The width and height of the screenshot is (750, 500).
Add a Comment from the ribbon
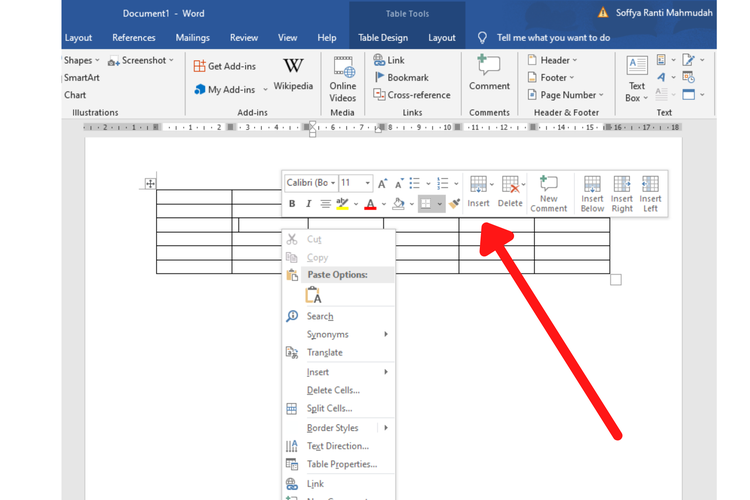pos(489,73)
